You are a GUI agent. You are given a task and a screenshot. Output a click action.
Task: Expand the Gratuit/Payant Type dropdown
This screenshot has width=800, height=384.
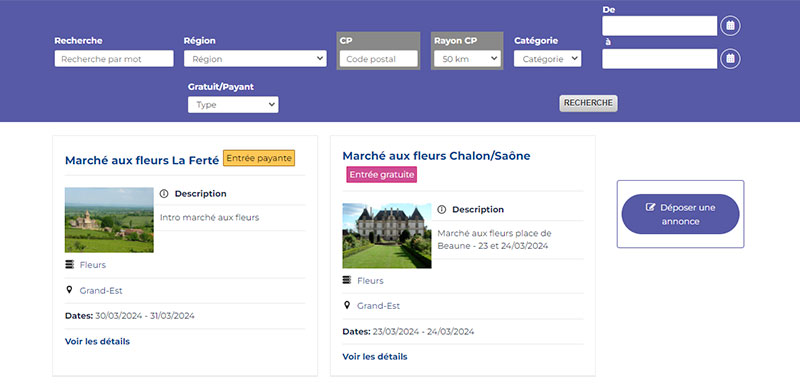click(233, 105)
